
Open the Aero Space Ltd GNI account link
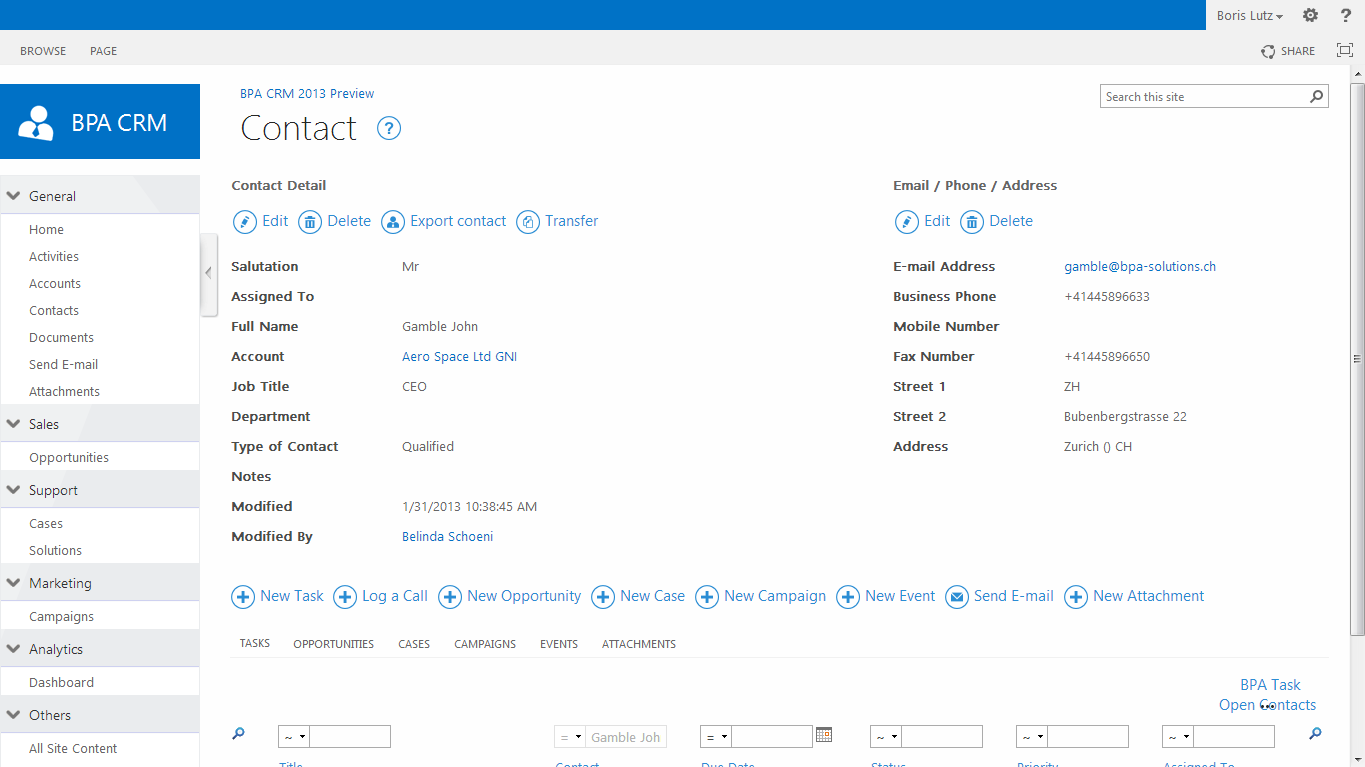click(459, 357)
